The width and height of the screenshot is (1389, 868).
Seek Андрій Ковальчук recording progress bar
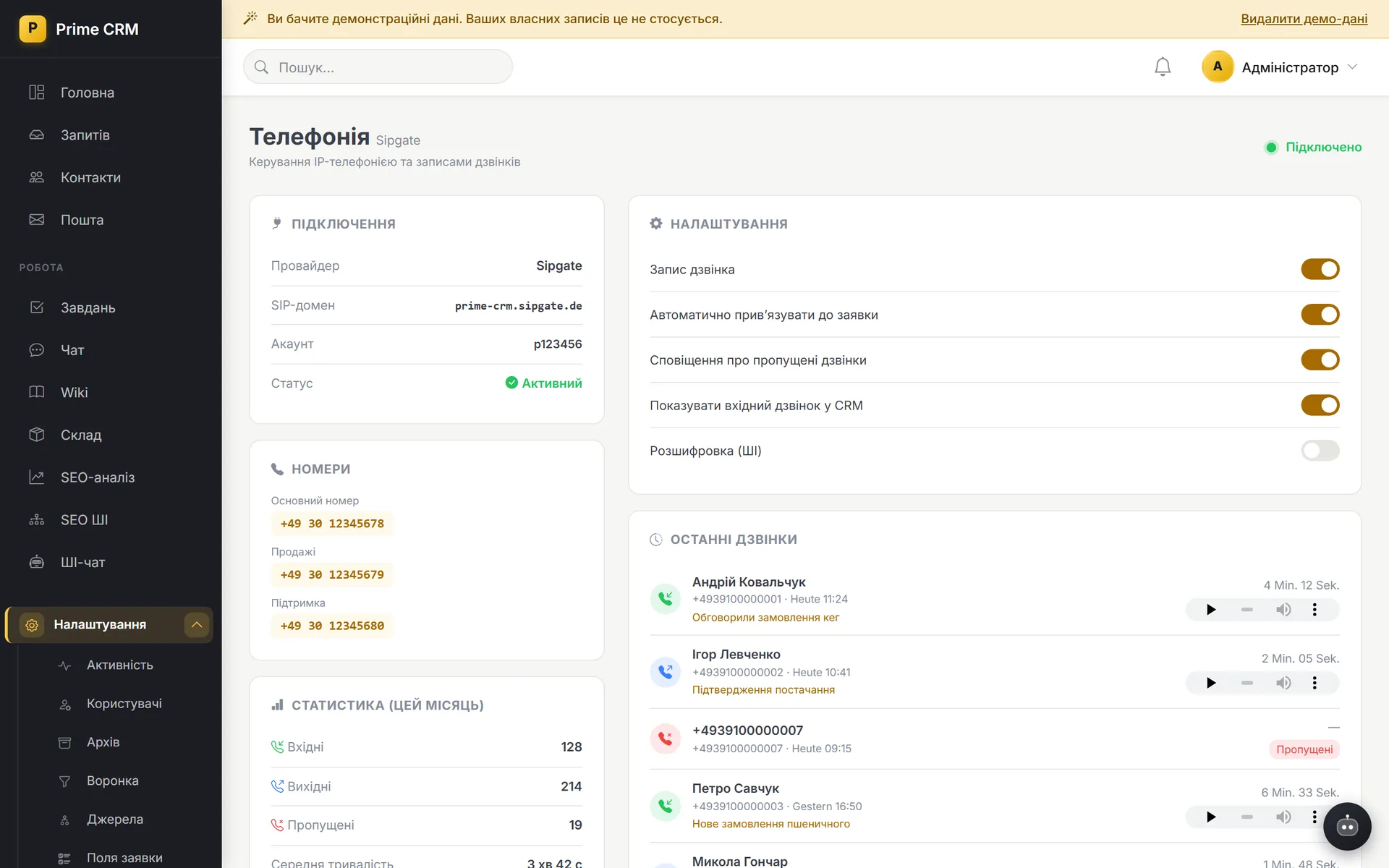click(x=1246, y=610)
